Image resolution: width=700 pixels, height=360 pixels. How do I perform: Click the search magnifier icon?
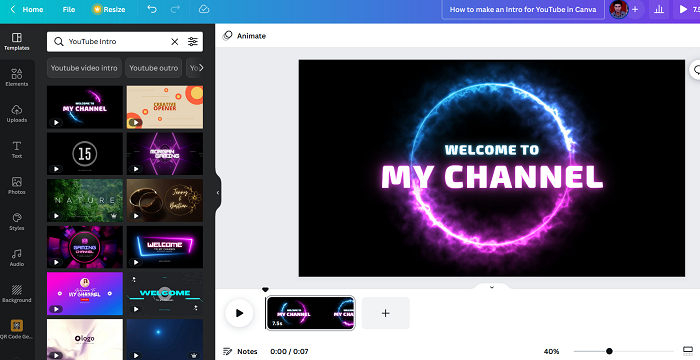(58, 42)
